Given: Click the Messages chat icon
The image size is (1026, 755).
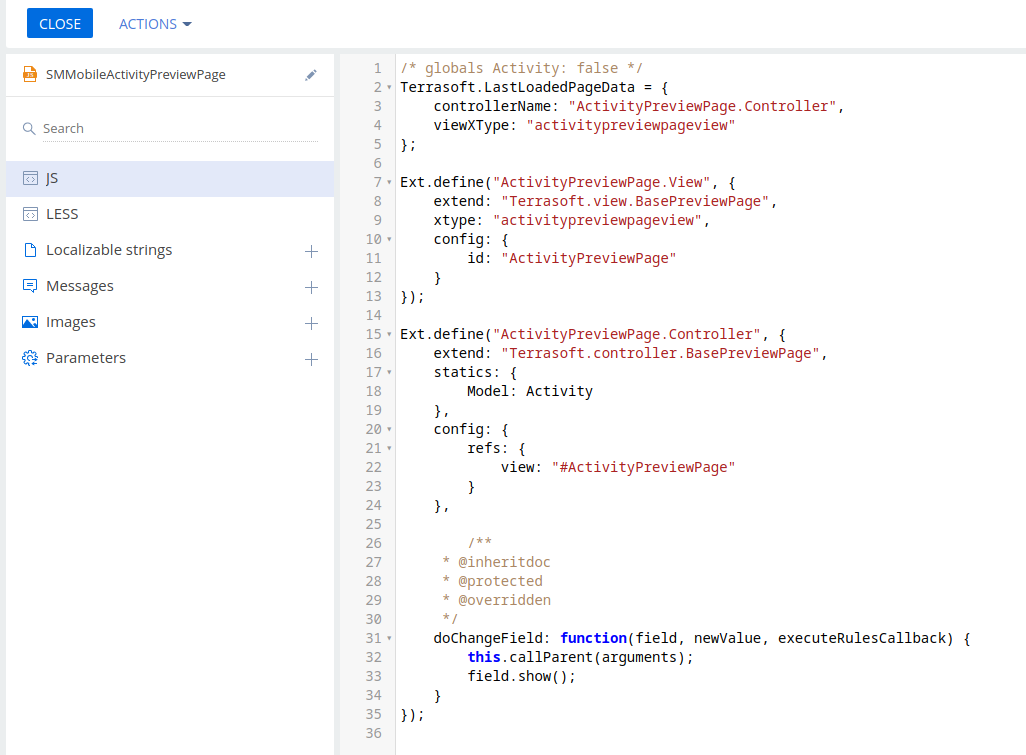Looking at the screenshot, I should (x=30, y=286).
